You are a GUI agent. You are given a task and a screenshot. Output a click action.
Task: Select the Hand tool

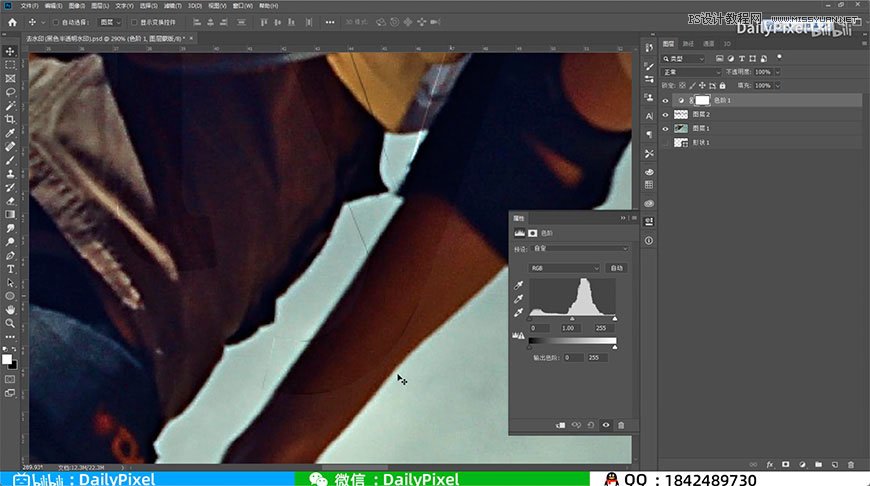pos(10,310)
